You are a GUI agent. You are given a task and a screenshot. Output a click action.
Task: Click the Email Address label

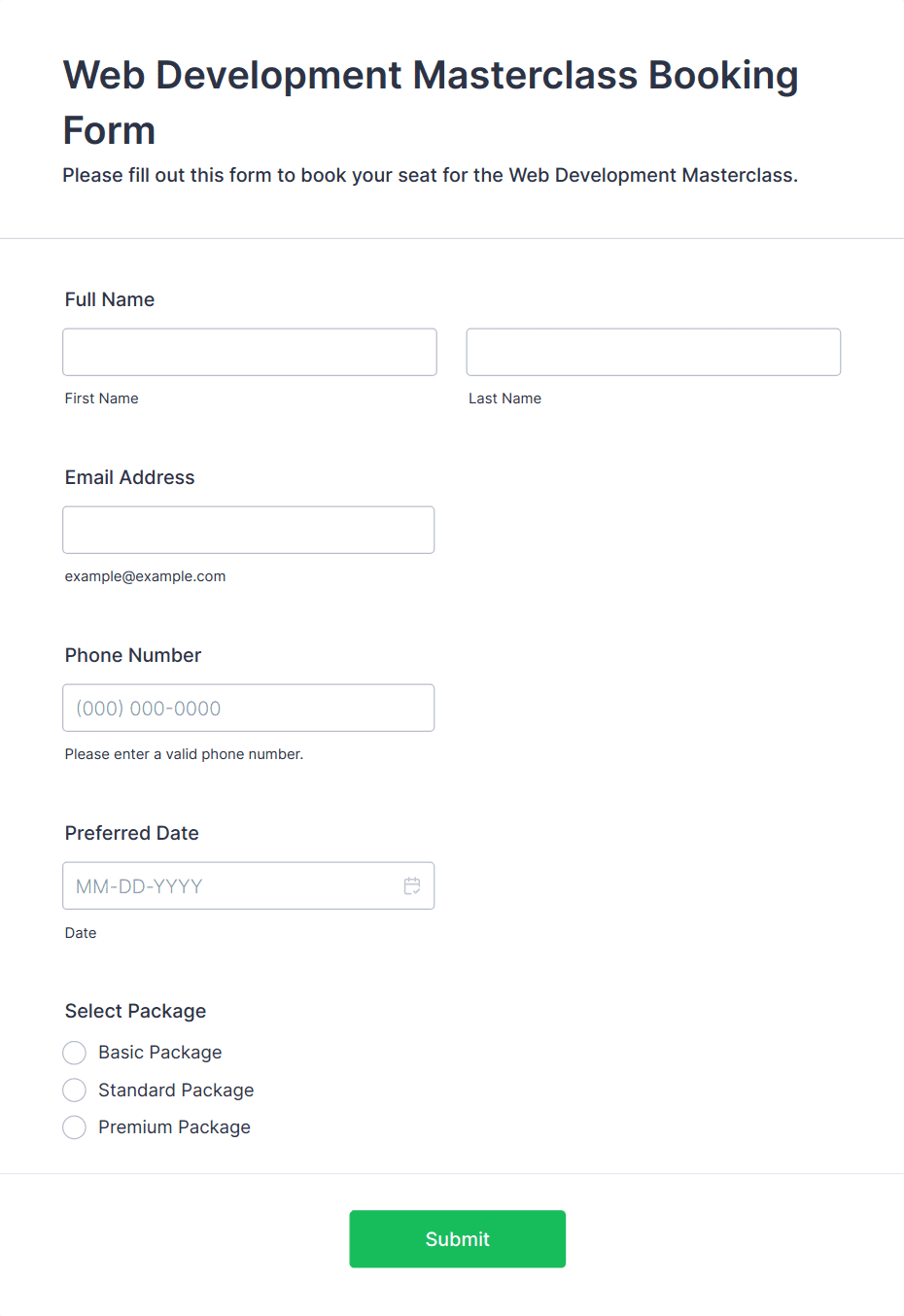(130, 477)
